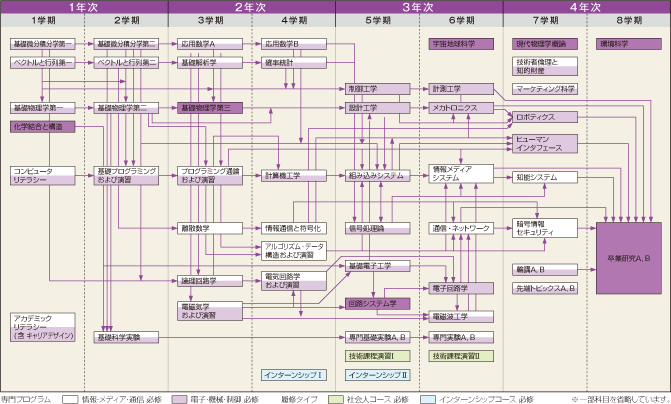
Task: Select the 電子回路学 course box
Action: pyautogui.click(x=461, y=288)
